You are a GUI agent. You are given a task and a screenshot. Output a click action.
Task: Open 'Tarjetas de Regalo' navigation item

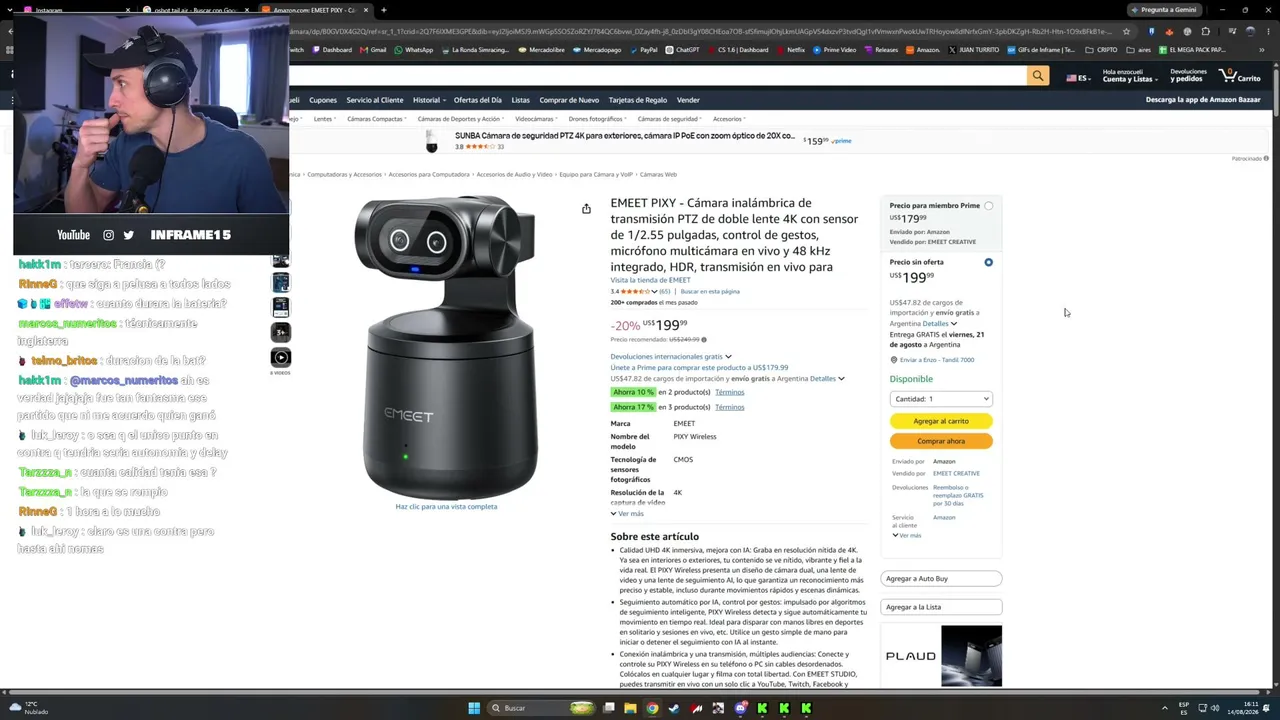click(x=638, y=100)
